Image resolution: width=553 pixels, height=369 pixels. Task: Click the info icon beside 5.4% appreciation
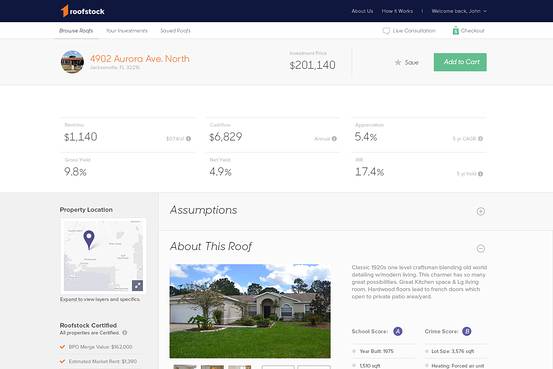(480, 139)
